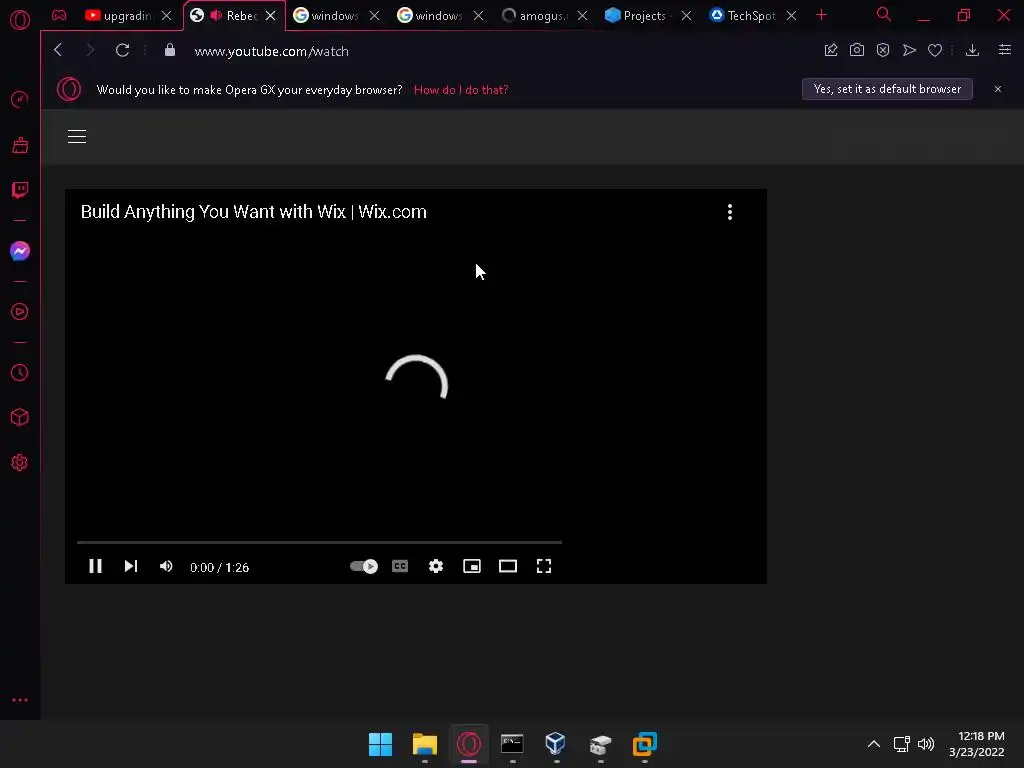Open VirtualBox from taskbar
The image size is (1024, 768).
[555, 744]
